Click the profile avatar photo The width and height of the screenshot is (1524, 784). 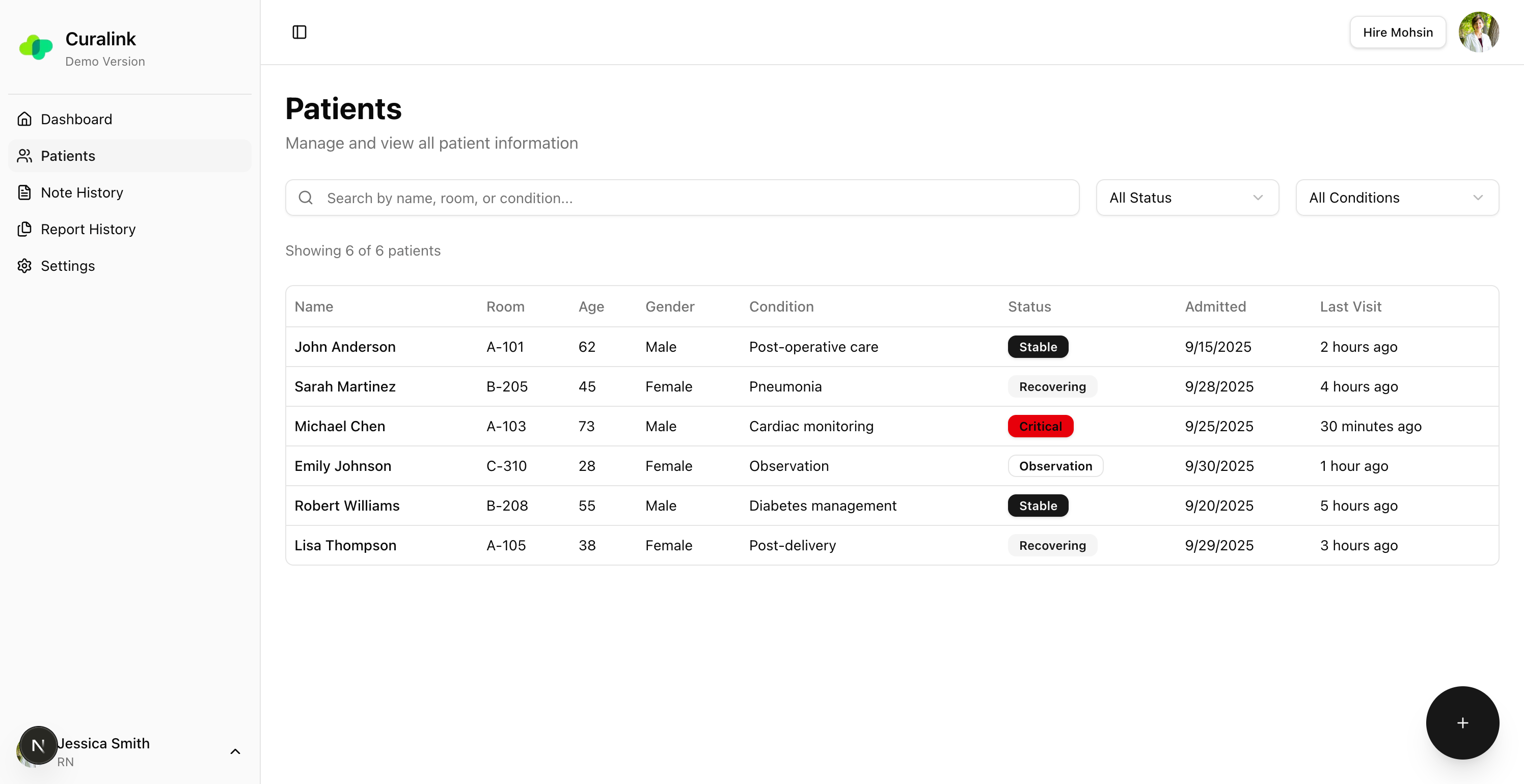point(1479,32)
